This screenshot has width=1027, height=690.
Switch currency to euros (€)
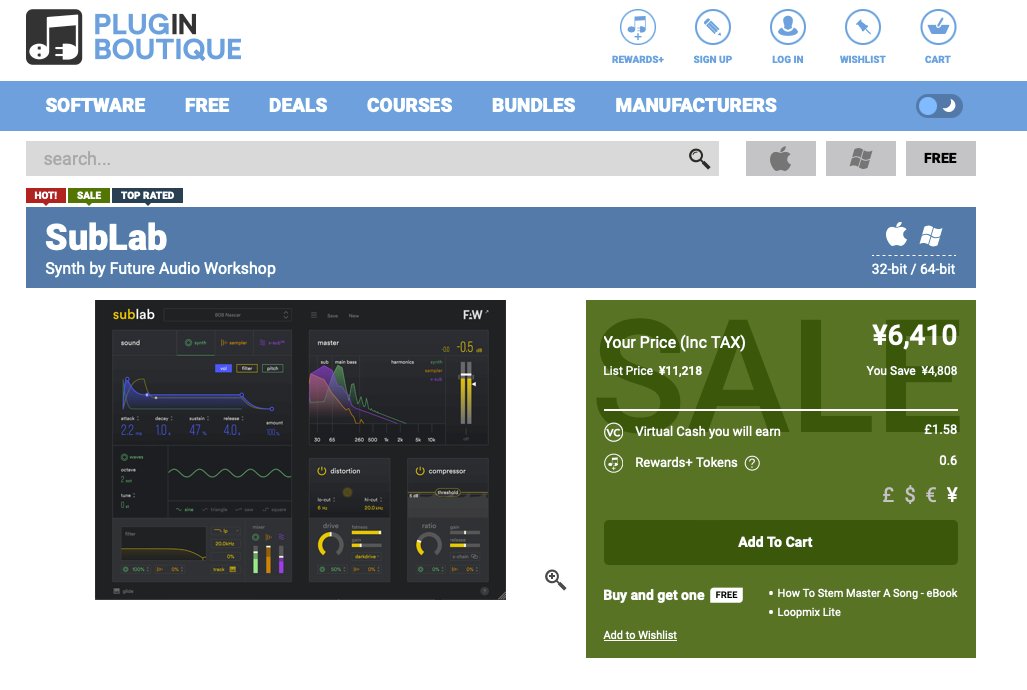[x=931, y=495]
